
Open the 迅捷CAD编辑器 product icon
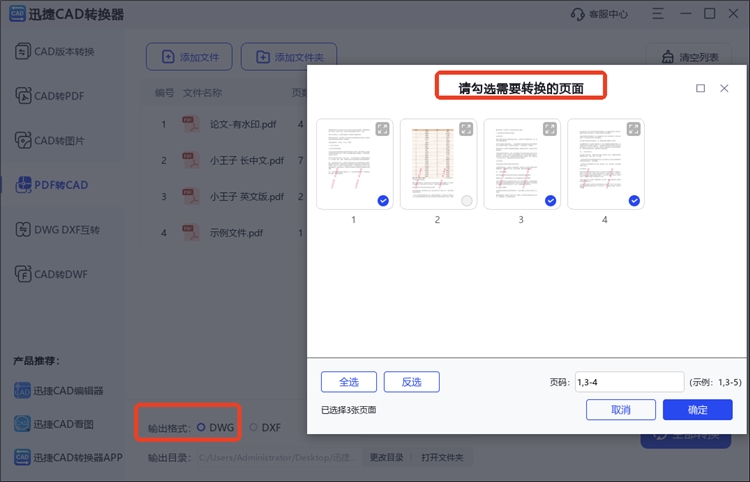tap(22, 391)
